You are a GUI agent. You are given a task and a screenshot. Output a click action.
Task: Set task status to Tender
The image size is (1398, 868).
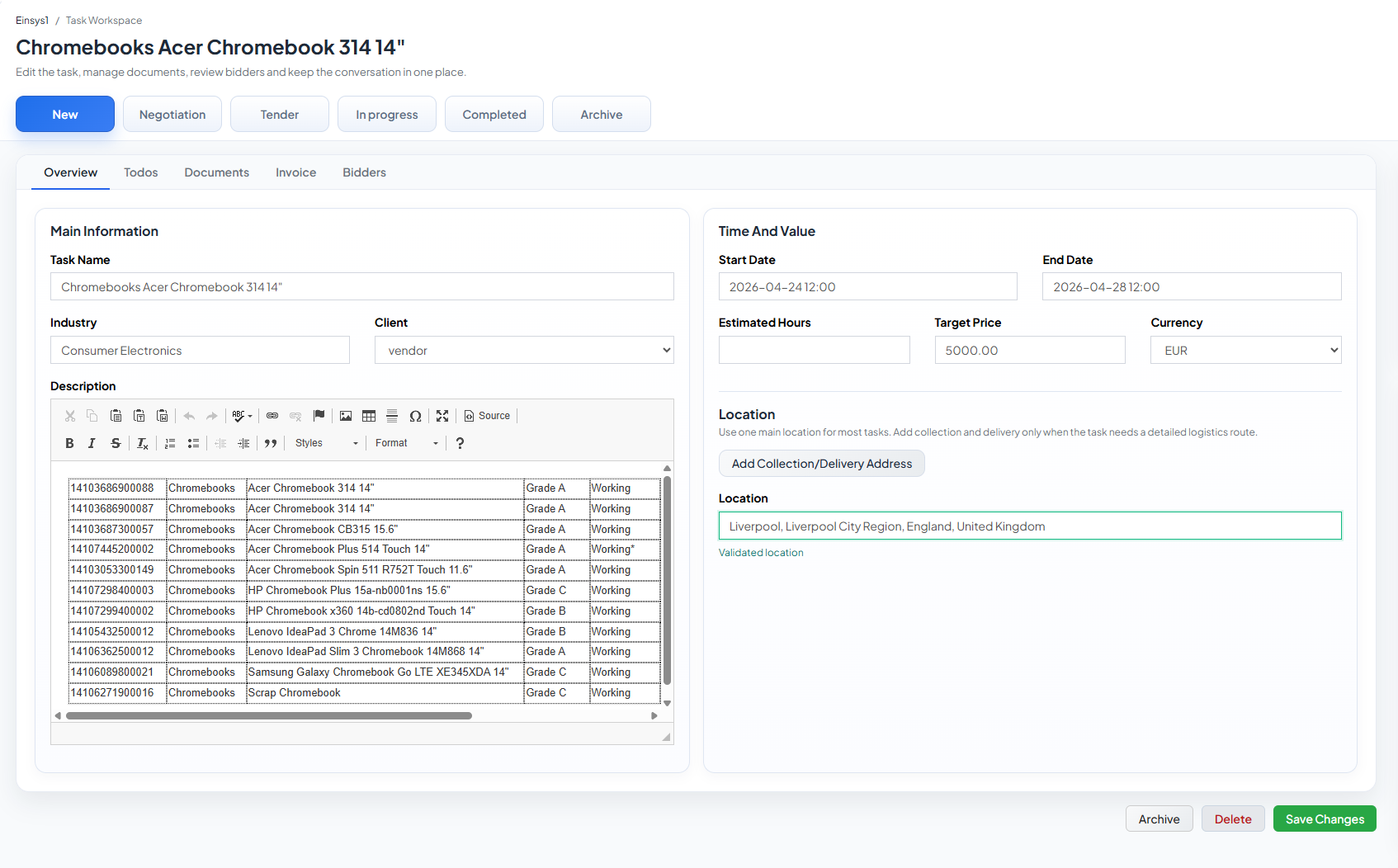tap(280, 114)
